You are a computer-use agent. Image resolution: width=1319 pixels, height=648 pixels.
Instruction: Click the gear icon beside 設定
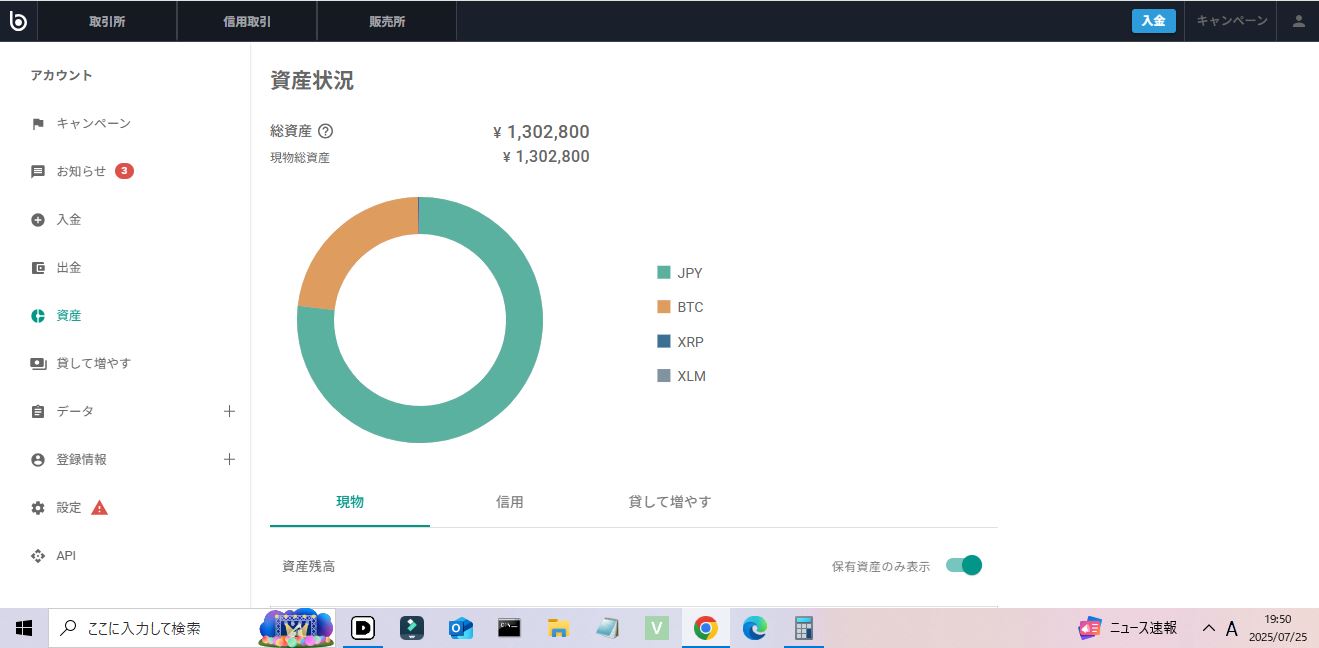click(x=38, y=508)
